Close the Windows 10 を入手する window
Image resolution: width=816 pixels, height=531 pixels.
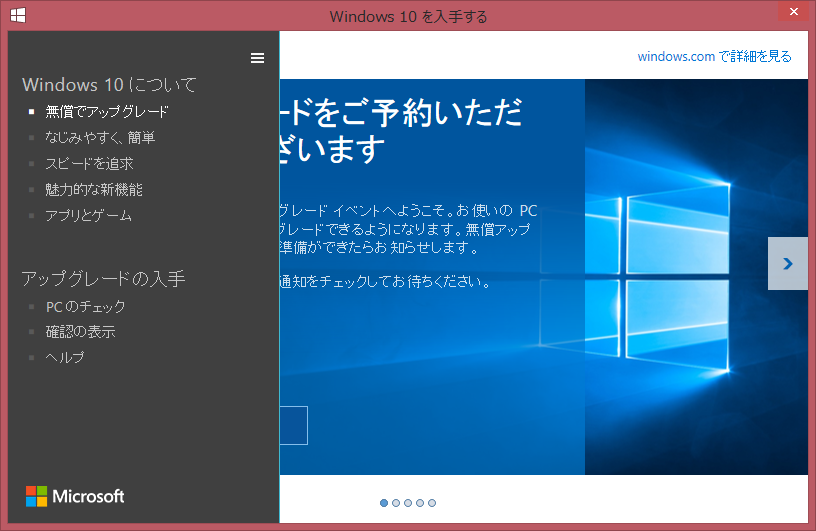tap(794, 11)
